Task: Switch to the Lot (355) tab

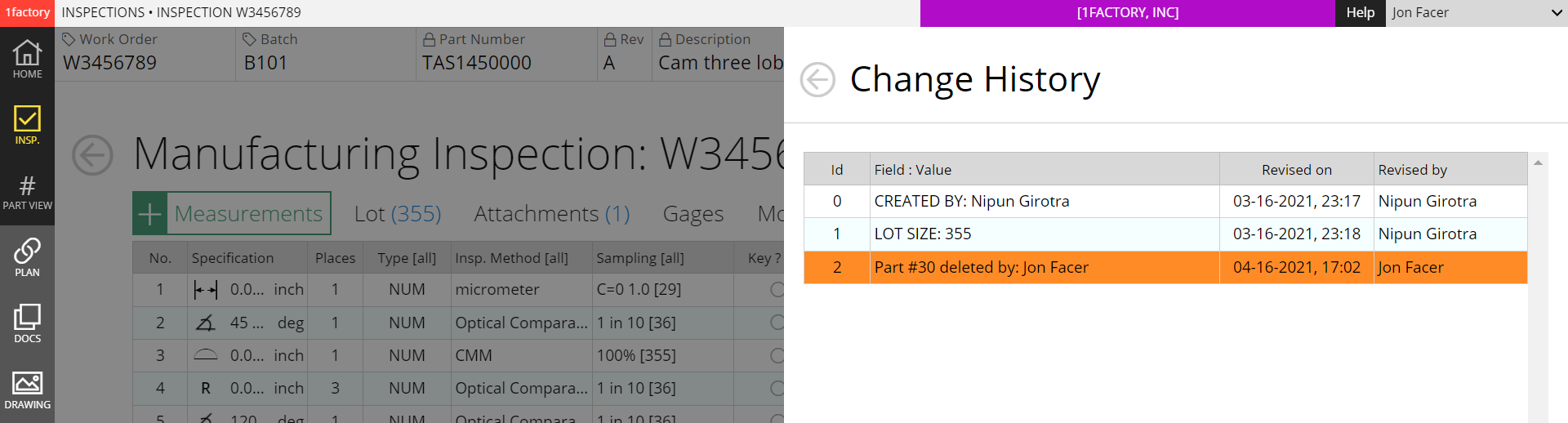Action: coord(398,214)
